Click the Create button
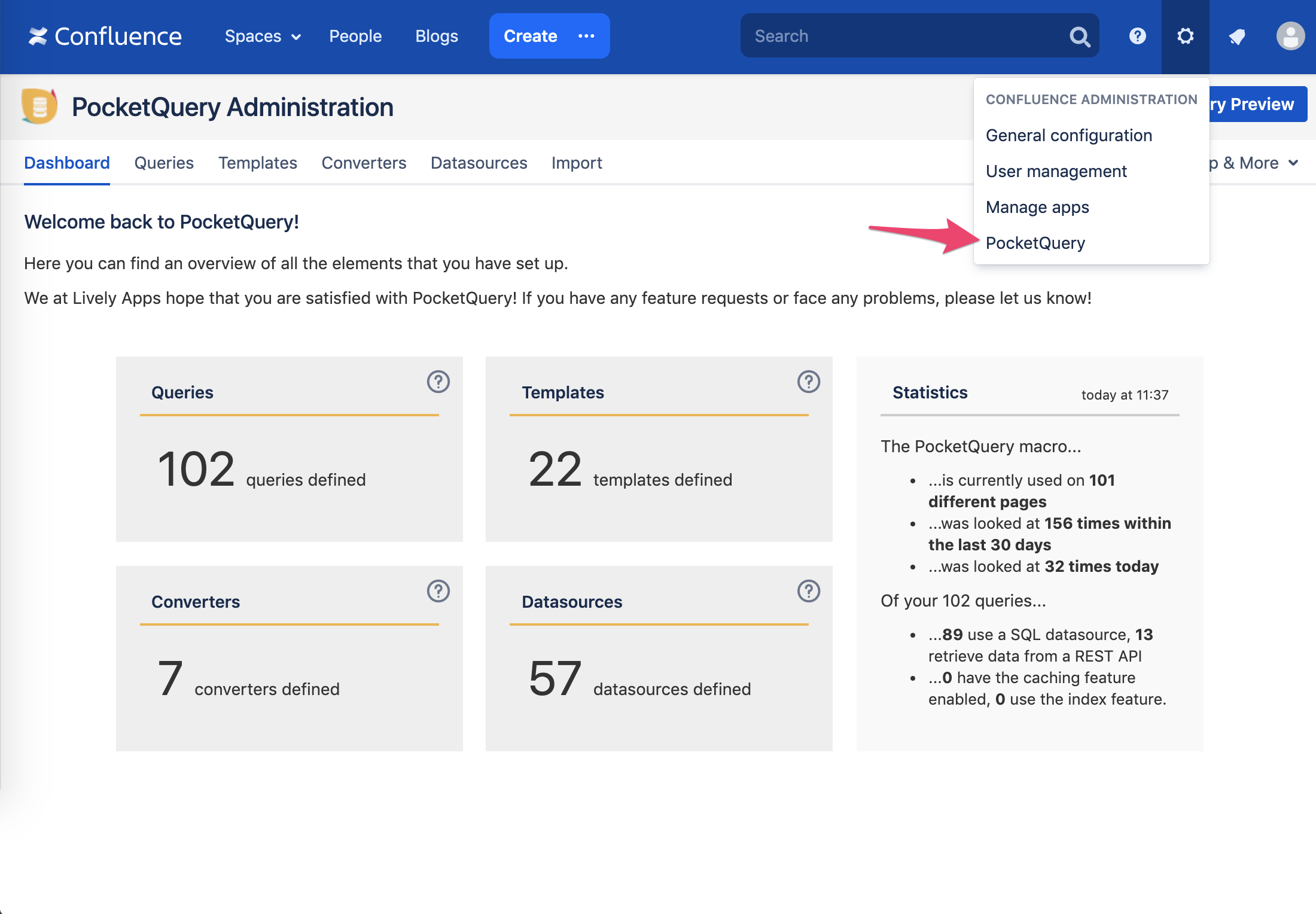The width and height of the screenshot is (1316, 914). [530, 36]
